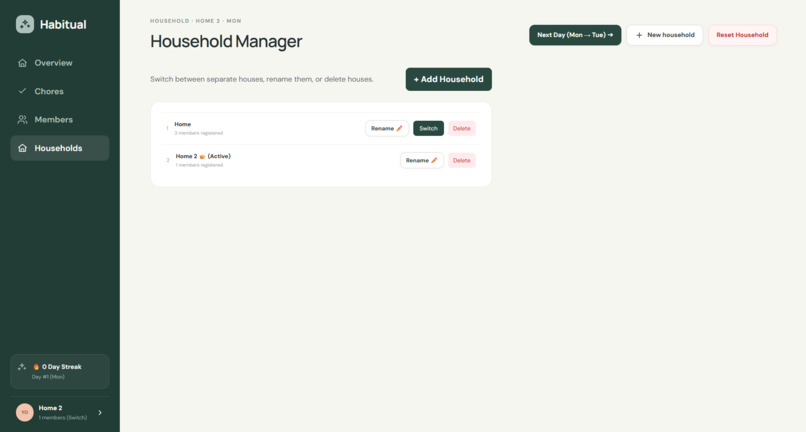Click '3 members registered' text
806x432 pixels.
[198, 133]
